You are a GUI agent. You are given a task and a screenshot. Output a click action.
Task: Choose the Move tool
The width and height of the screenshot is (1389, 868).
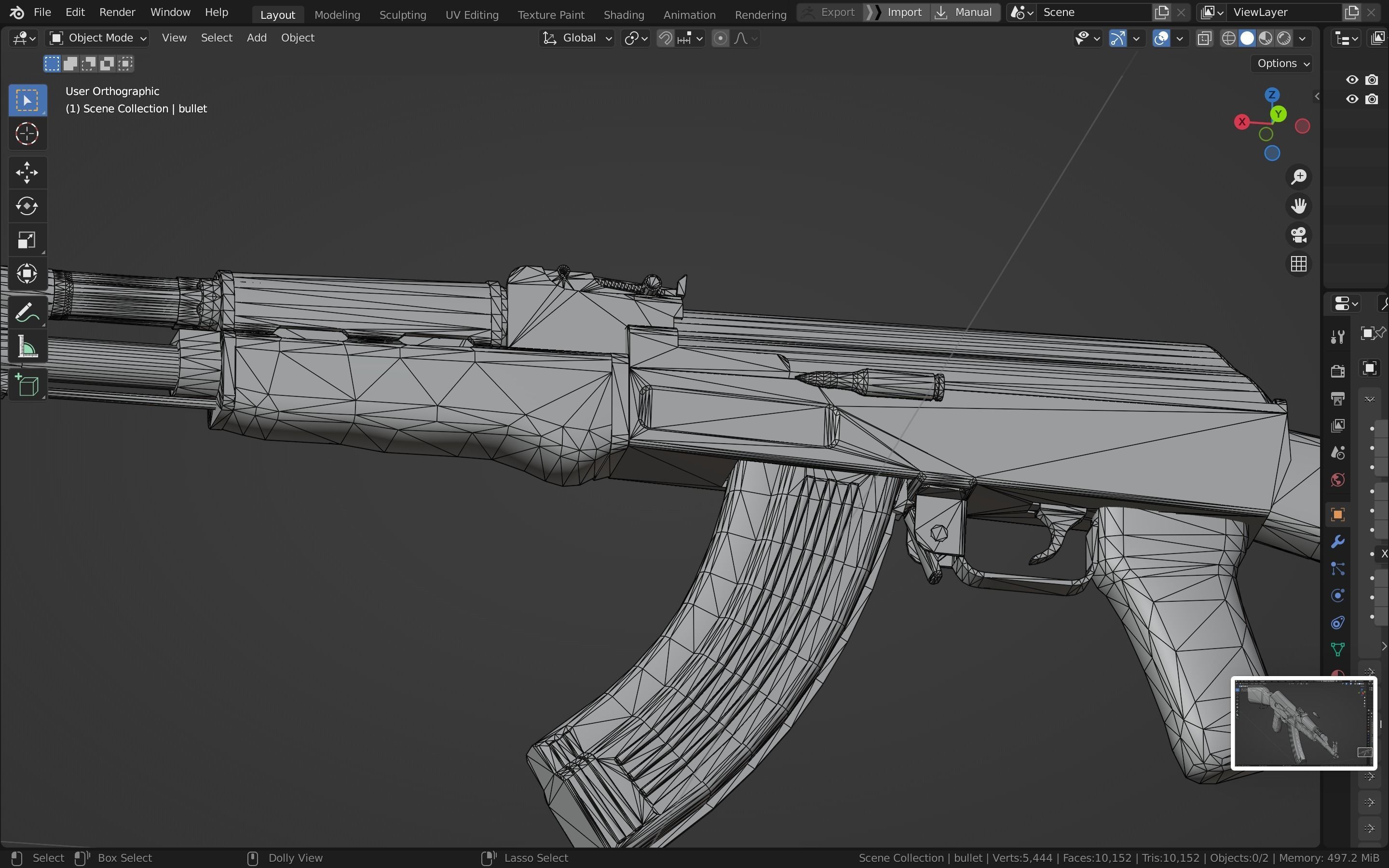pos(27,172)
